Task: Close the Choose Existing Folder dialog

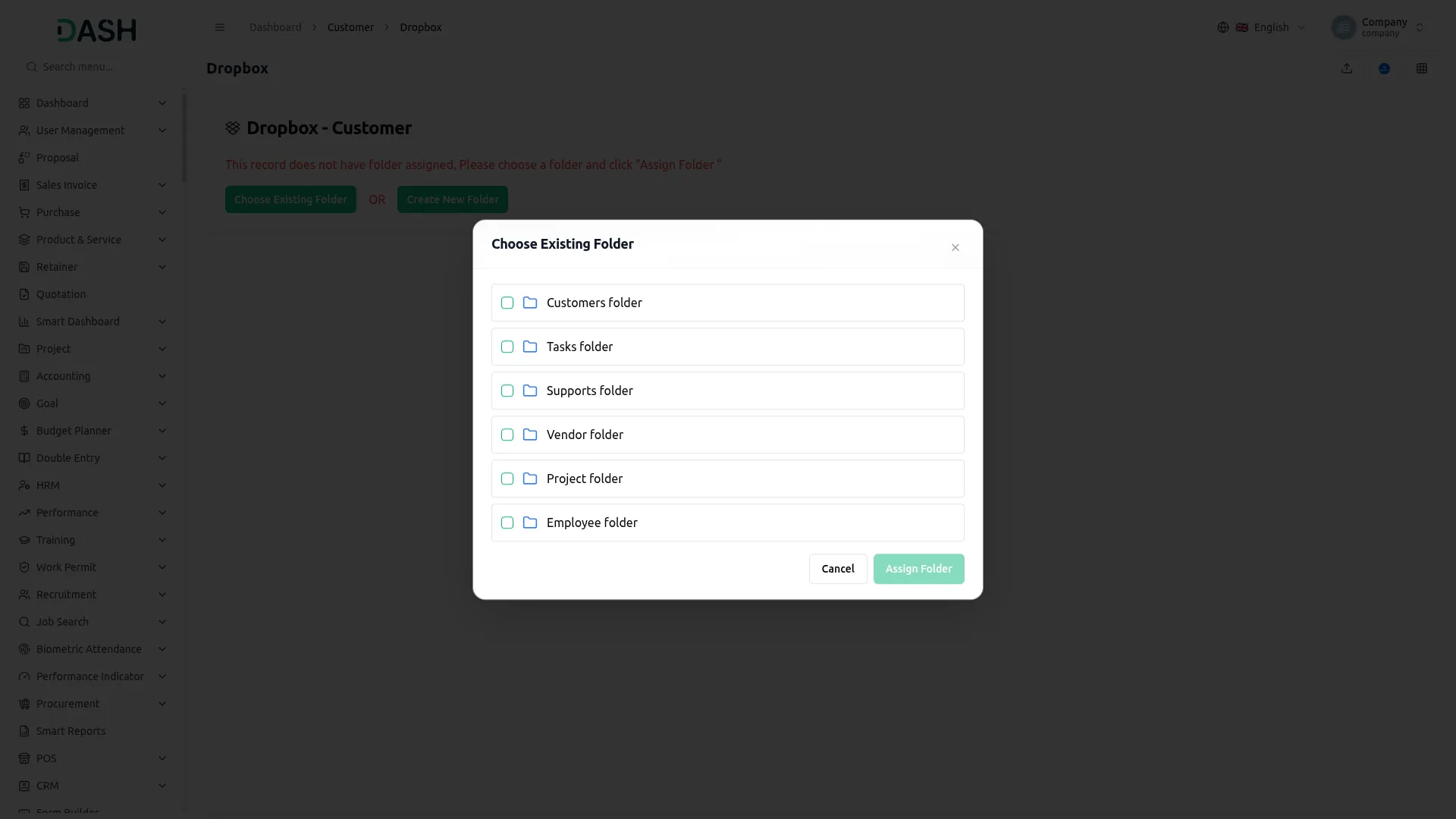Action: point(955,247)
